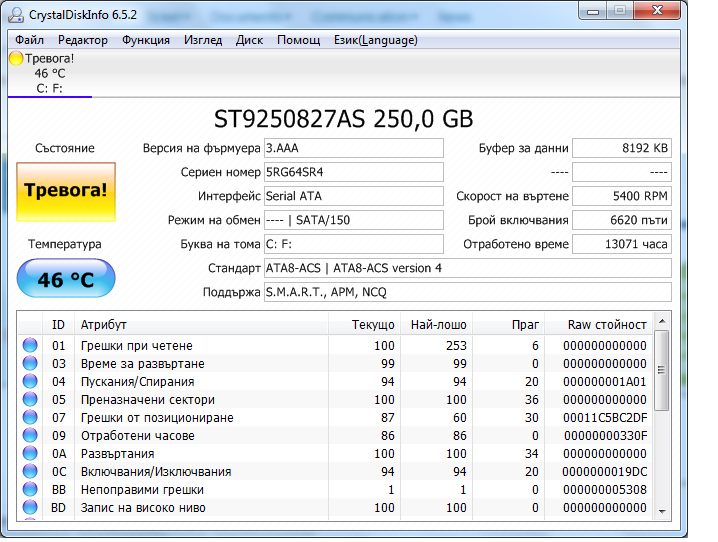Click the attribute list scrollbar thumb
718x542 pixels.
662,370
